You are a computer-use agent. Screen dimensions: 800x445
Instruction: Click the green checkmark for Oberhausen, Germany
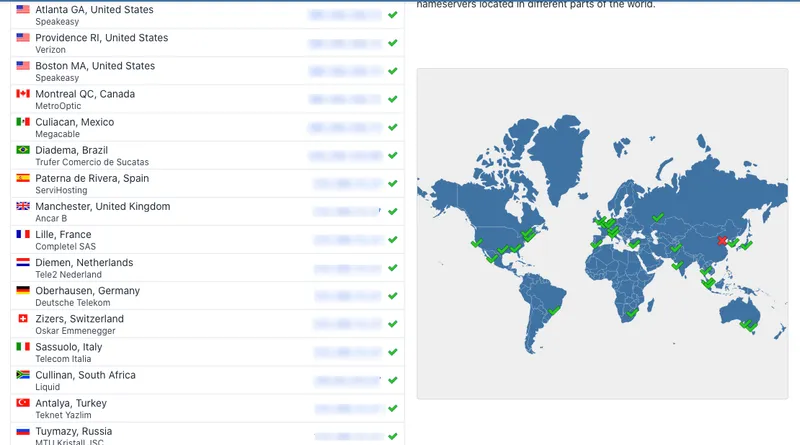393,296
